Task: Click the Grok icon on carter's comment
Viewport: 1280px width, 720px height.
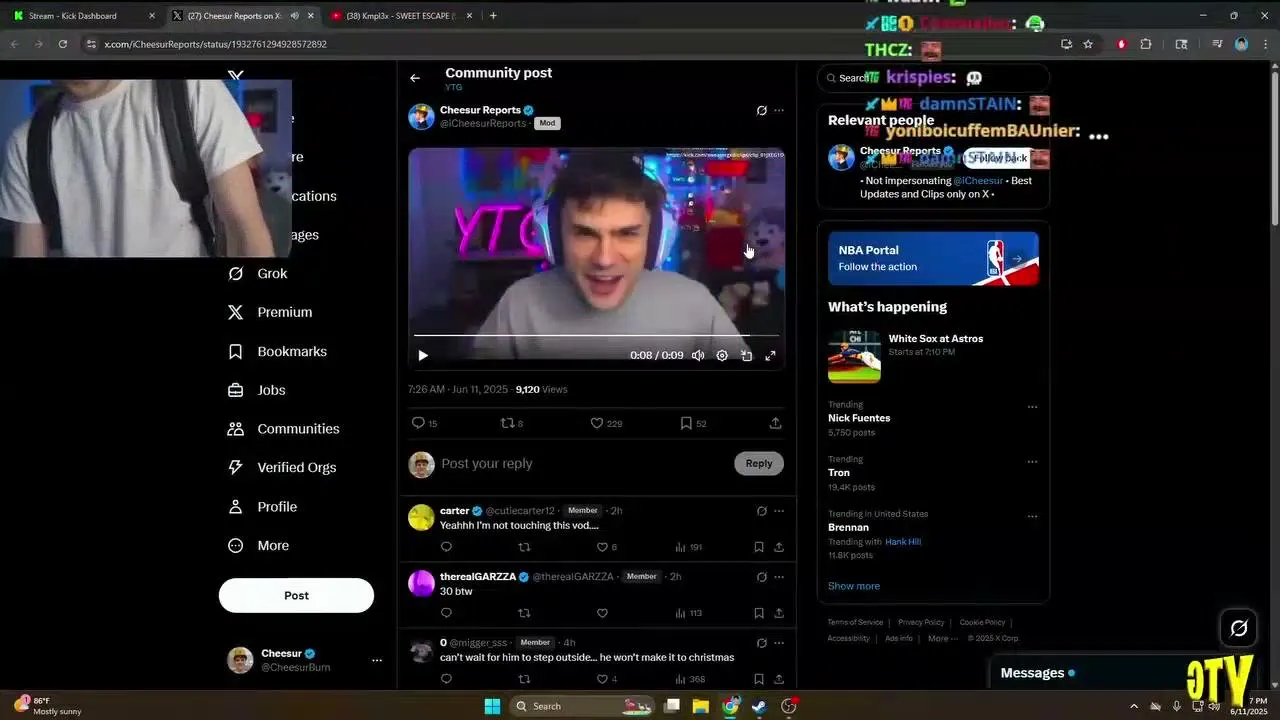Action: click(761, 511)
